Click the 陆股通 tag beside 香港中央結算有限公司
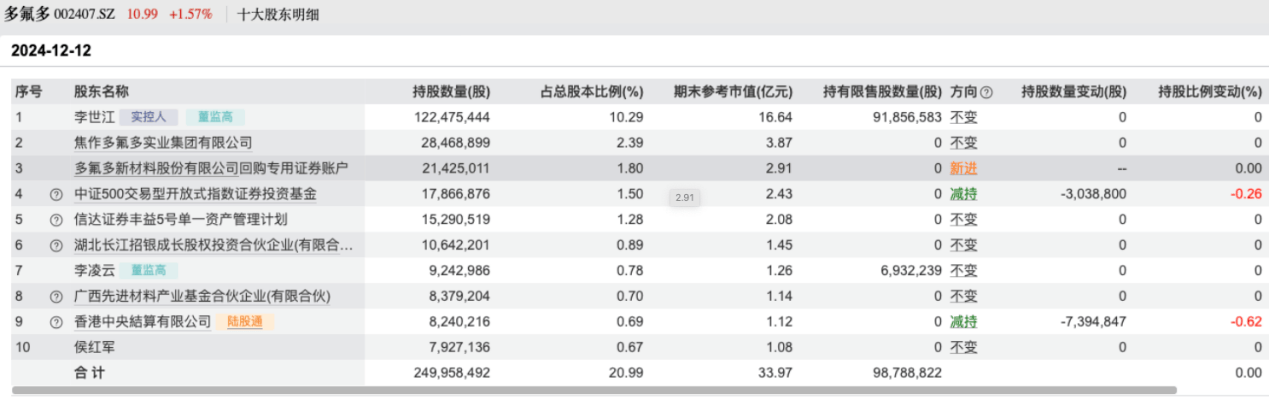1269x400 pixels. coord(245,322)
